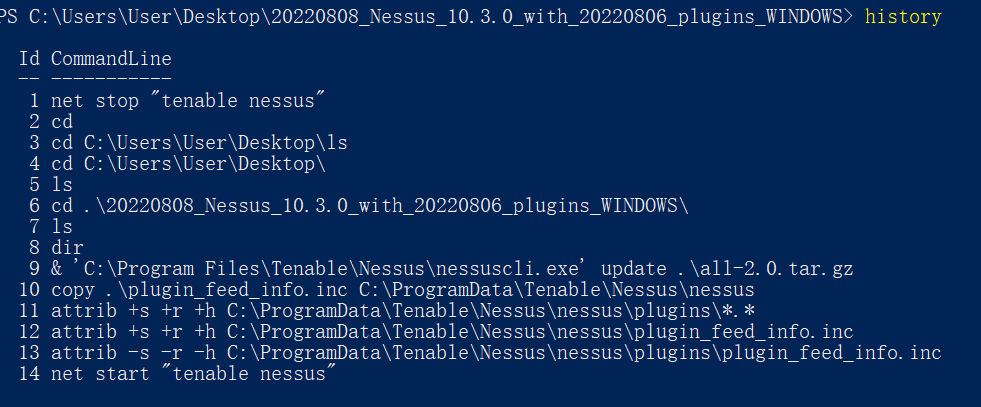Viewport: 981px width, 407px height.
Task: Click the cd 20220808_Nessus plugins WINDOWS entry
Action: pyautogui.click(x=370, y=206)
